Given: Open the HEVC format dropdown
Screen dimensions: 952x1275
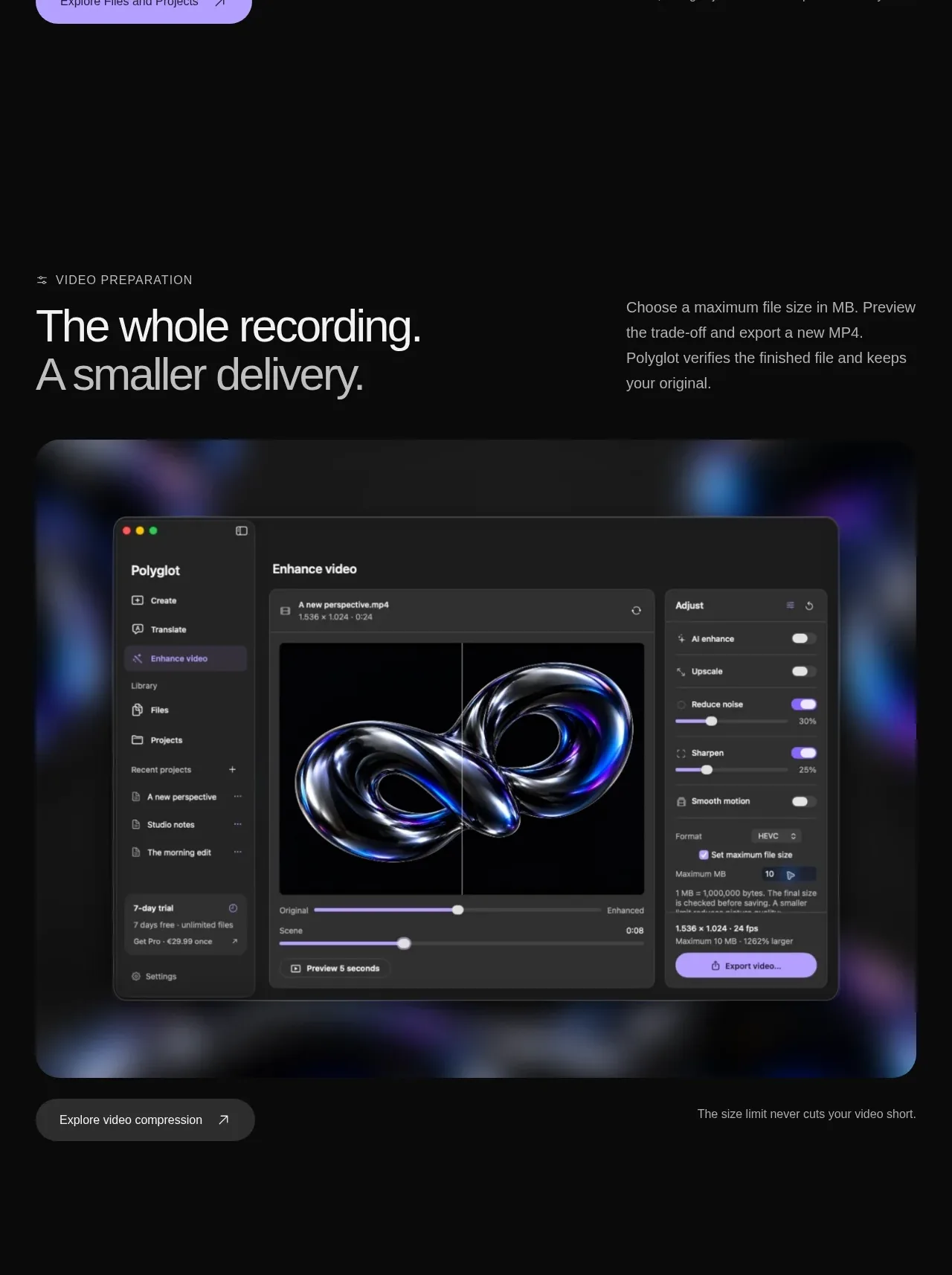Looking at the screenshot, I should pos(776,836).
